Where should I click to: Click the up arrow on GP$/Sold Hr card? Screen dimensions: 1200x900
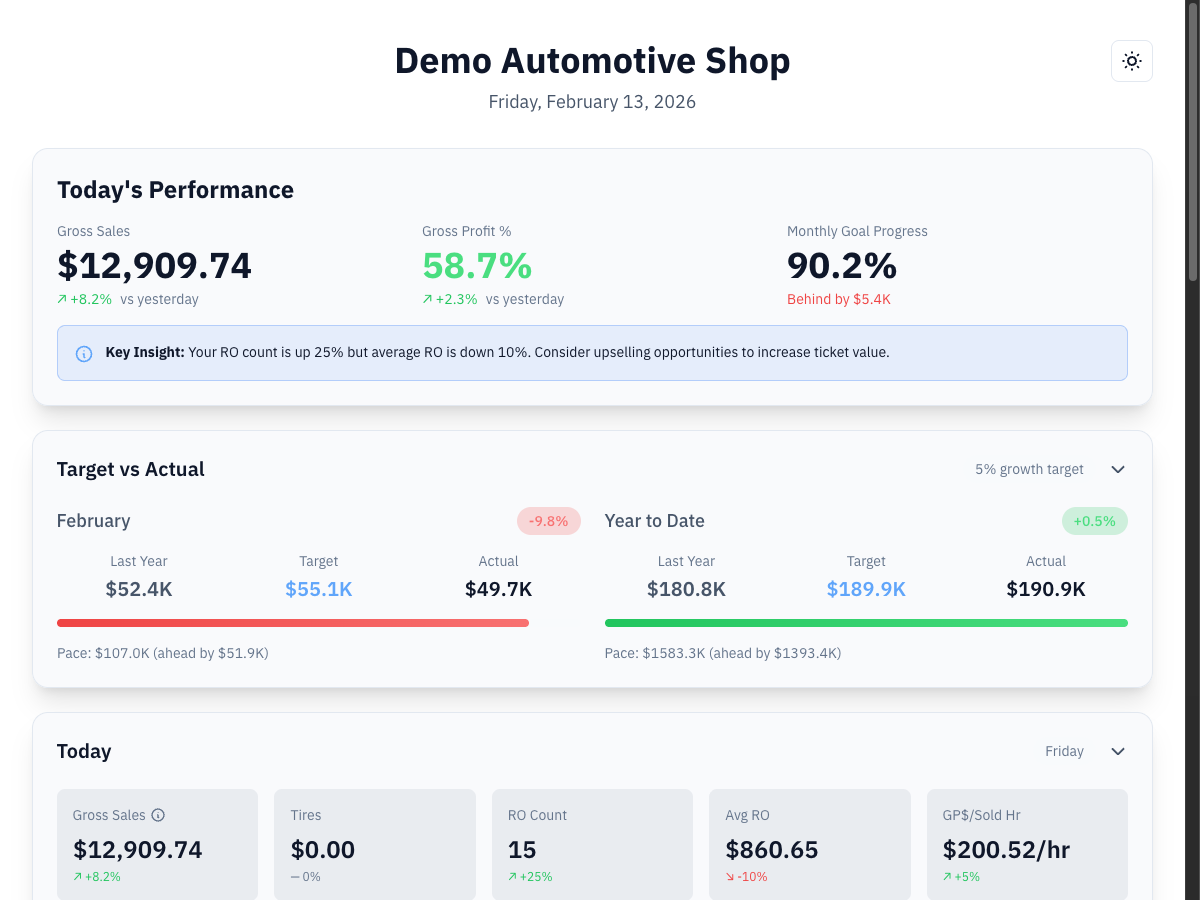(945, 876)
